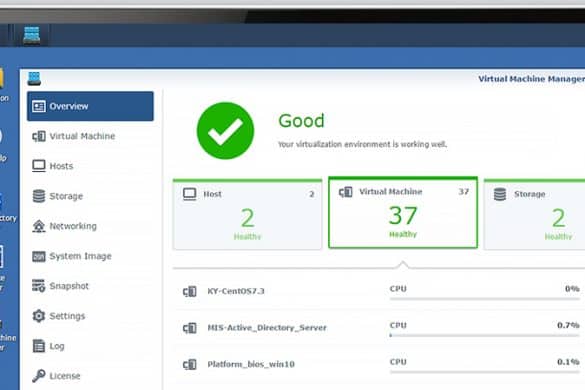This screenshot has height=390, width=585.
Task: Click the Virtual Machine Manager window title
Action: 531,79
